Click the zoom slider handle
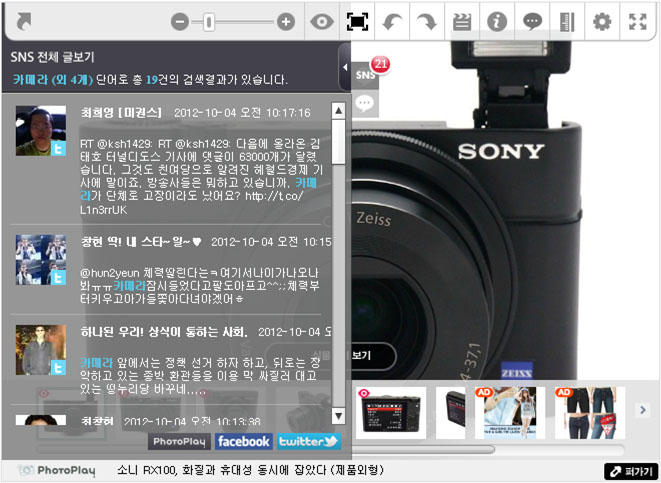Screen dimensions: 661x483 point(209,21)
